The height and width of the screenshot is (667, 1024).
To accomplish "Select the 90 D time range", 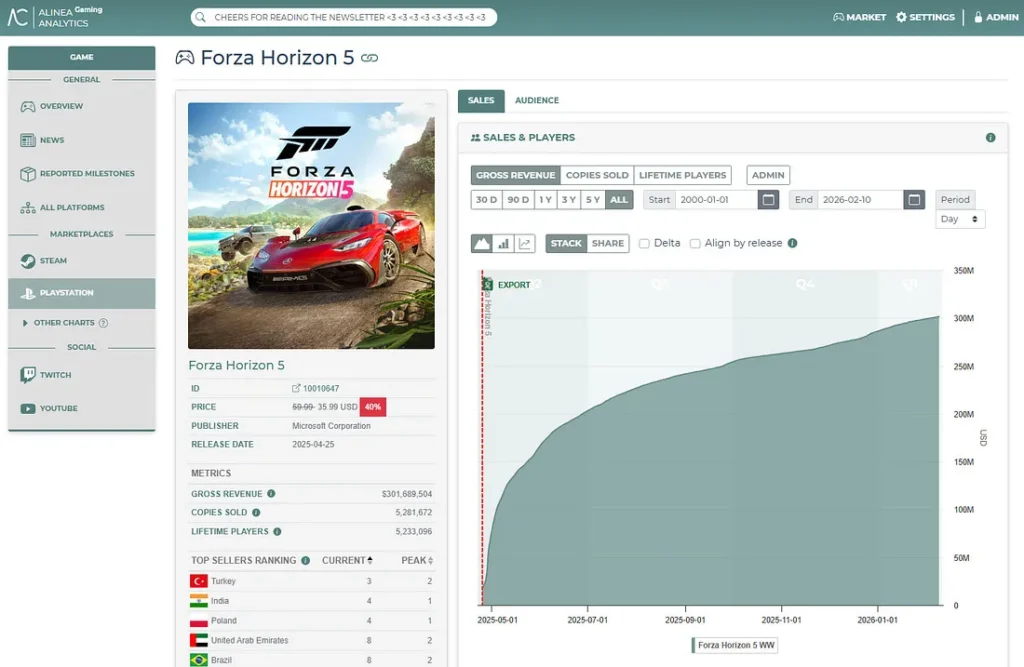I will click(517, 200).
